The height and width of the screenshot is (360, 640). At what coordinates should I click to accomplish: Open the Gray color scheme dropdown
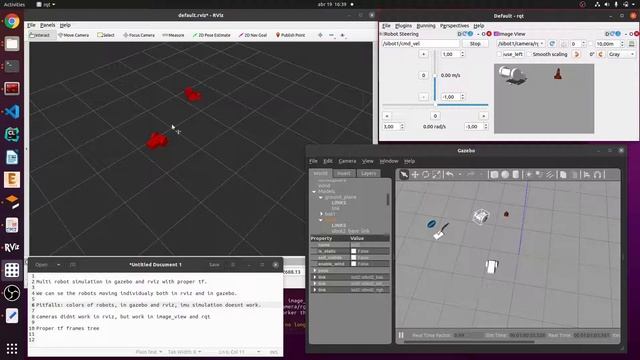tap(621, 54)
